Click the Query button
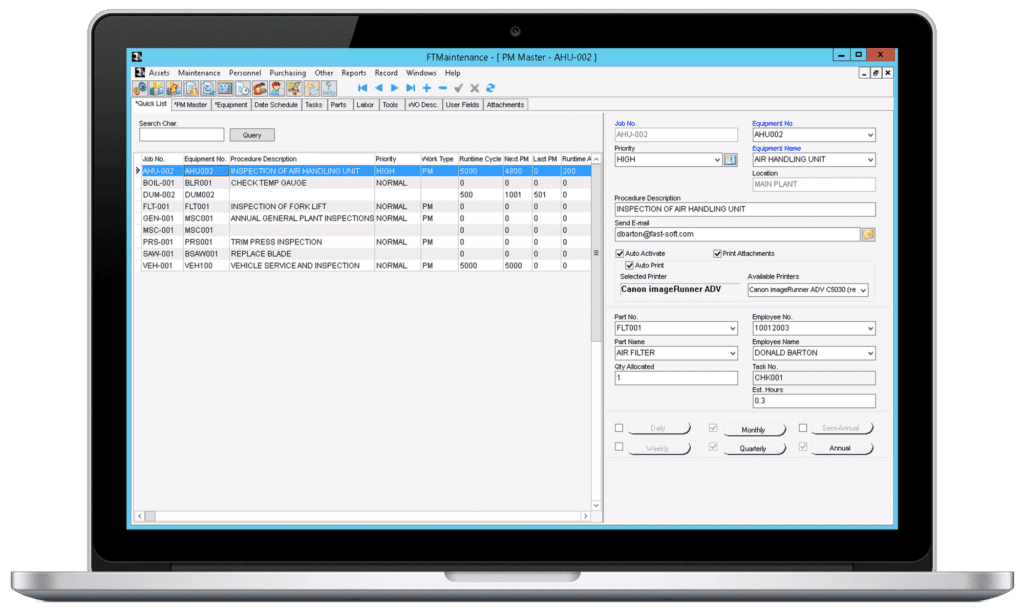 (x=251, y=135)
